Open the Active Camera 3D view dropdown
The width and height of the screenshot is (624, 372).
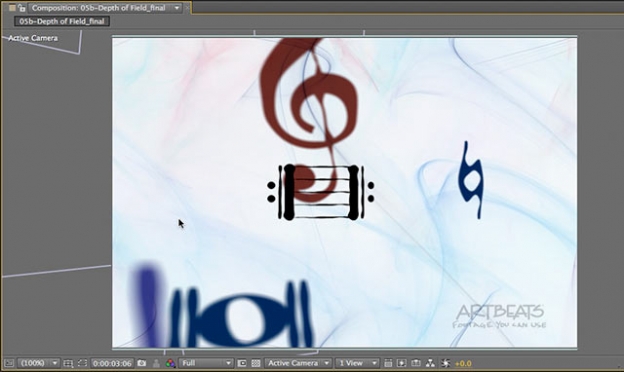[x=298, y=363]
